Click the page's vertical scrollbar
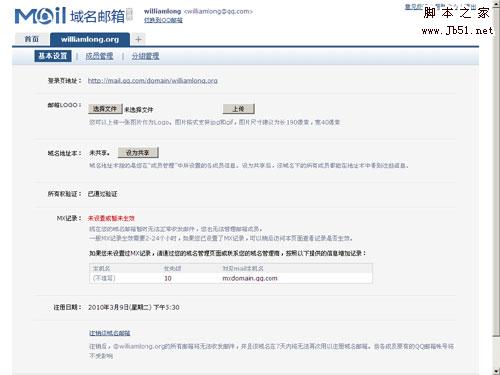Image resolution: width=500 pixels, height=375 pixels. (x=496, y=187)
